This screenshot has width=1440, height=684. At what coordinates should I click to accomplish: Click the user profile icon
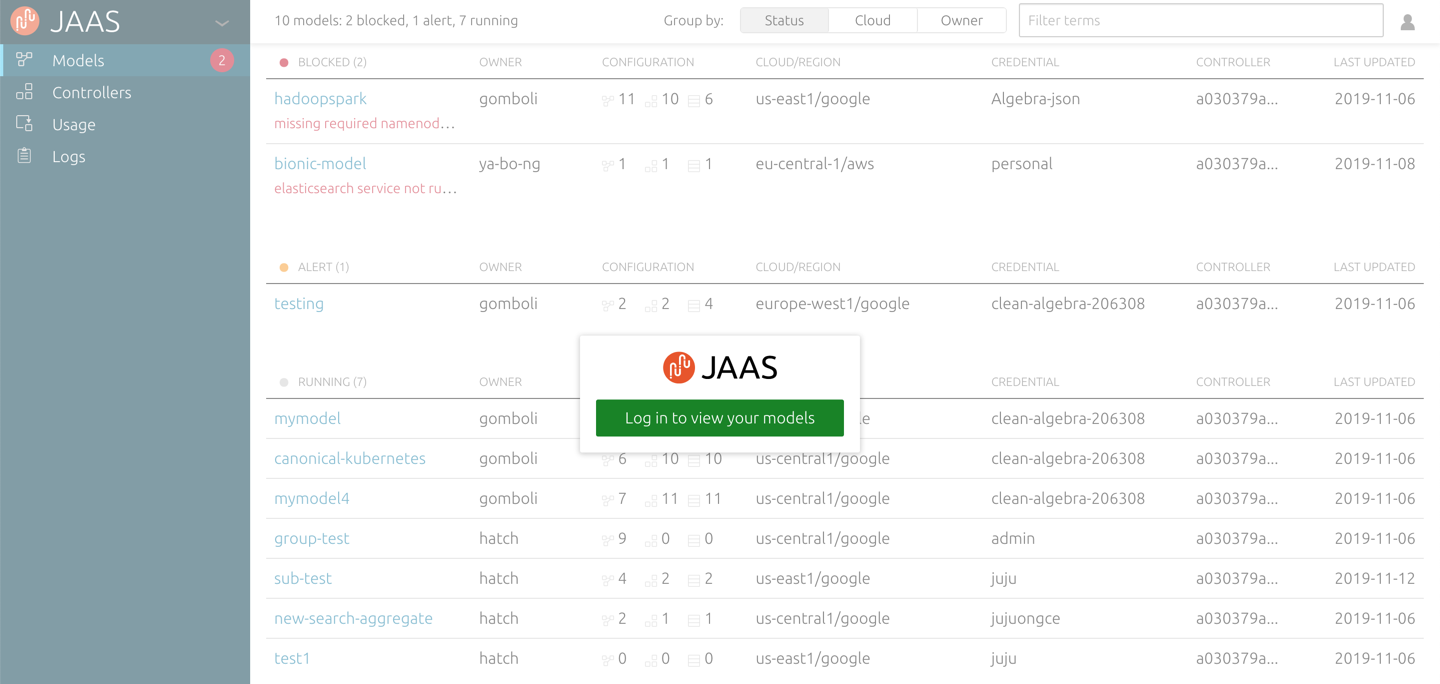1407,20
